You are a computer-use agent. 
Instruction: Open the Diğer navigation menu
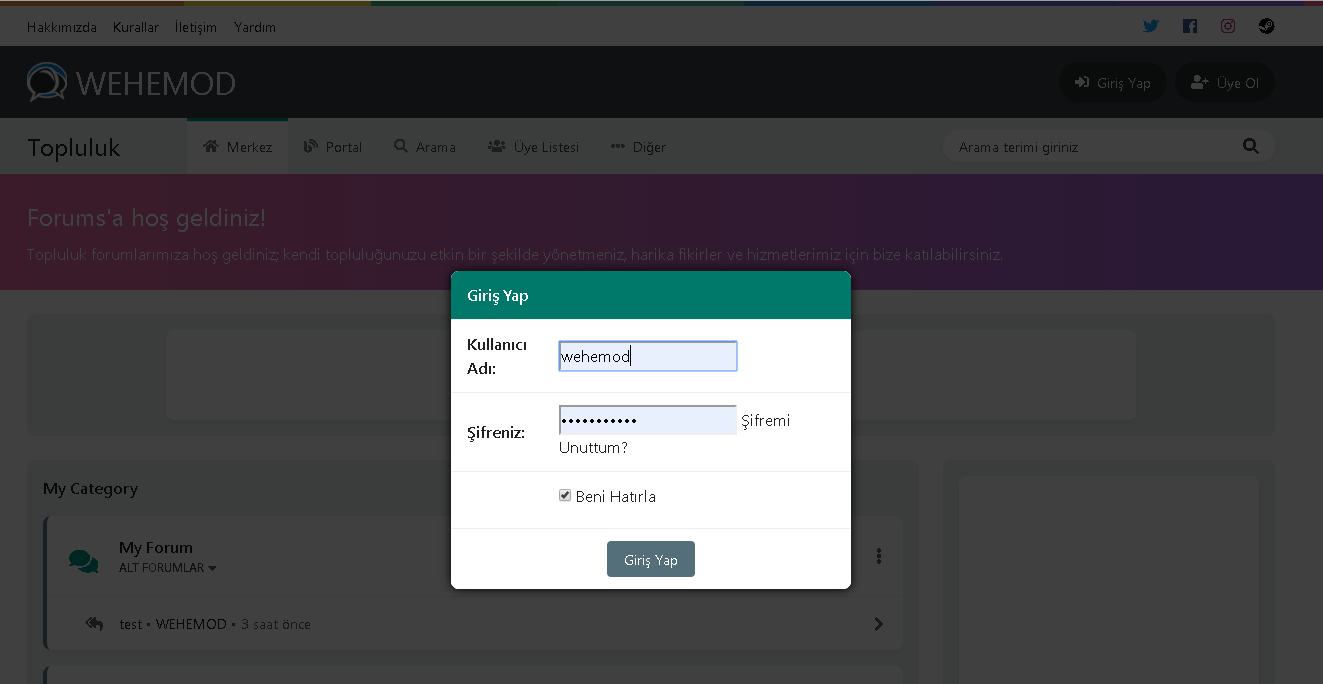coord(638,147)
